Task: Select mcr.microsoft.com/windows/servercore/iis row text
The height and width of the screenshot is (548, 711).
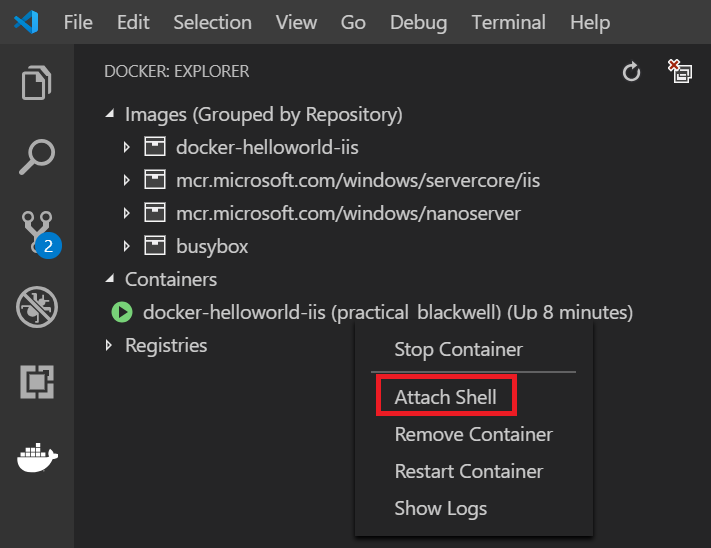Action: tap(358, 180)
